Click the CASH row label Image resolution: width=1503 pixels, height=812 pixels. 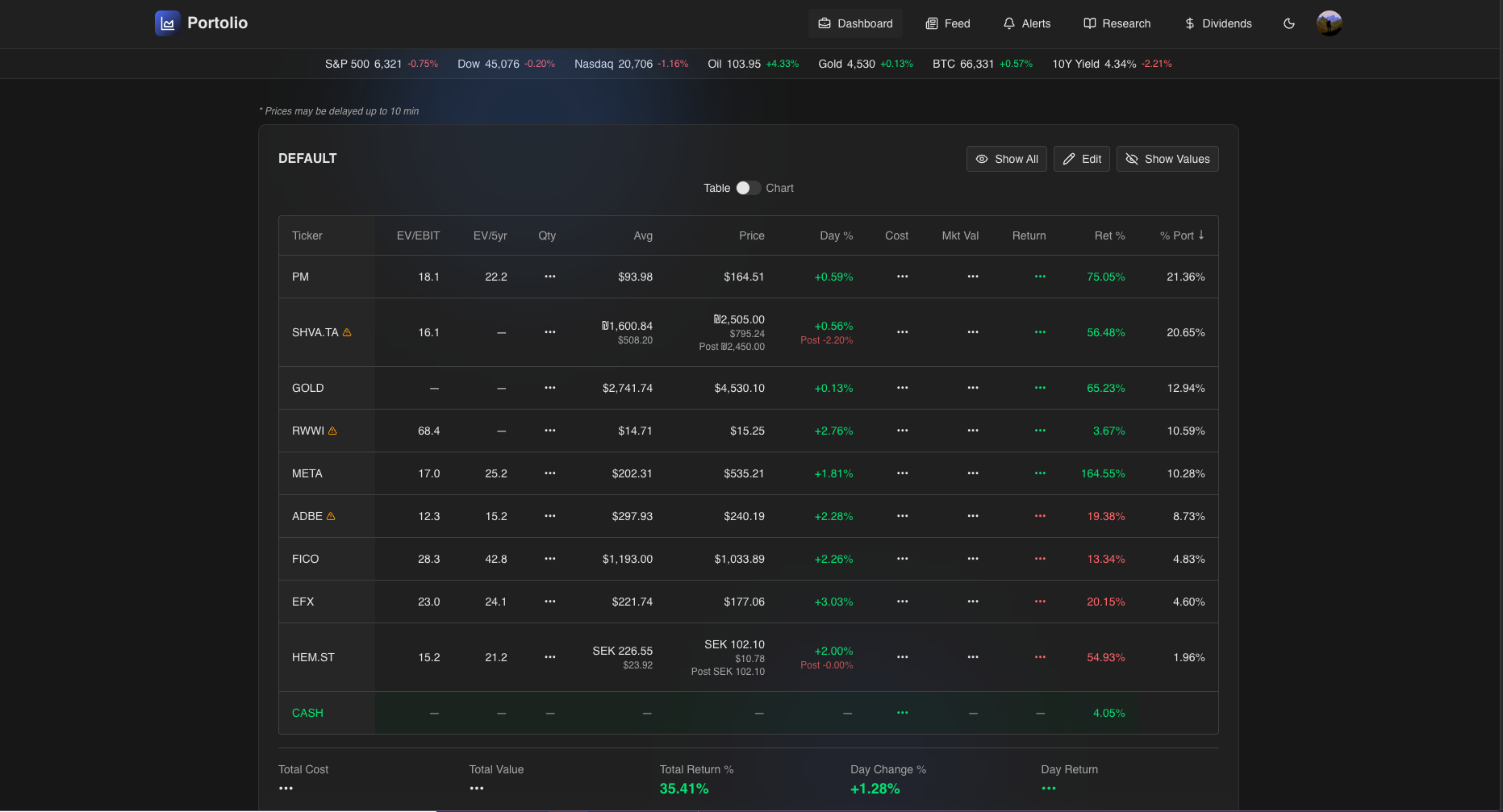click(x=307, y=713)
